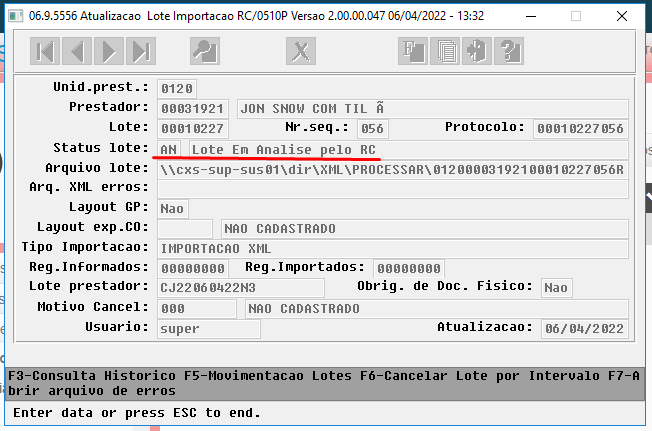The width and height of the screenshot is (652, 431).
Task: Go to the next record arrow
Action: tap(109, 51)
